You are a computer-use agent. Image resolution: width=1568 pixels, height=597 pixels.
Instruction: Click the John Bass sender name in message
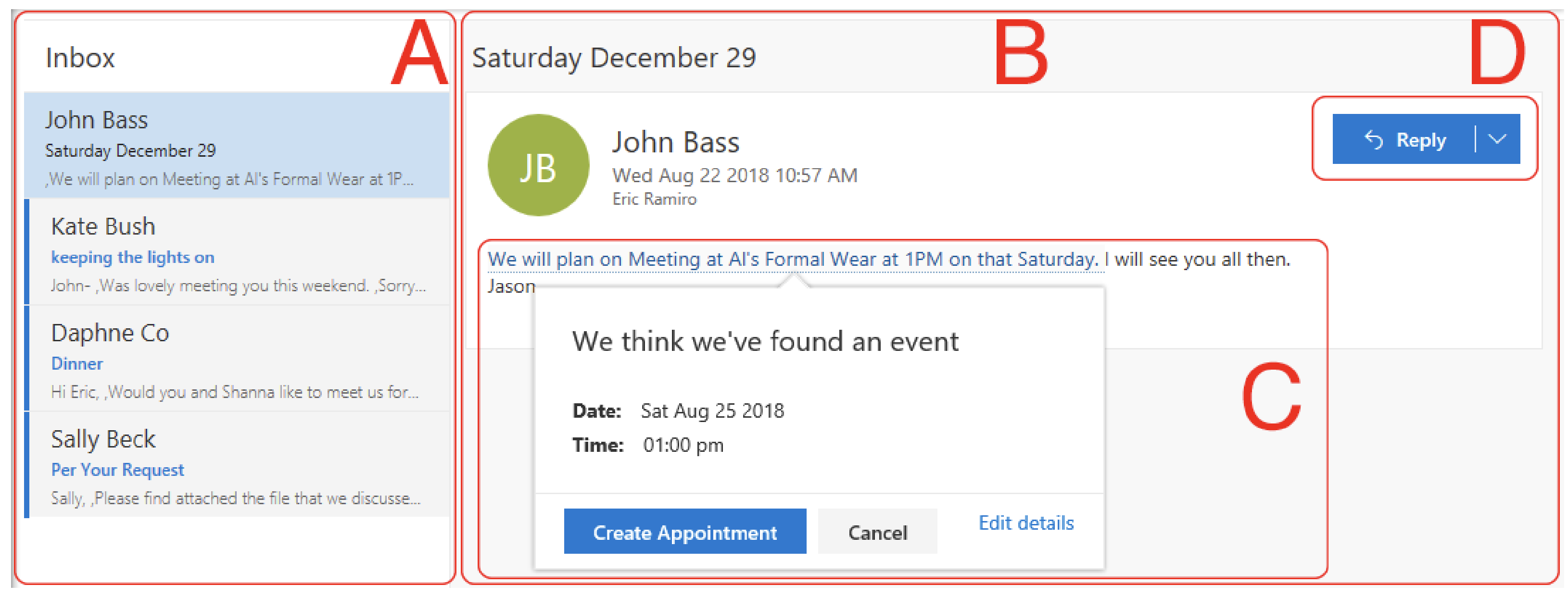[676, 142]
